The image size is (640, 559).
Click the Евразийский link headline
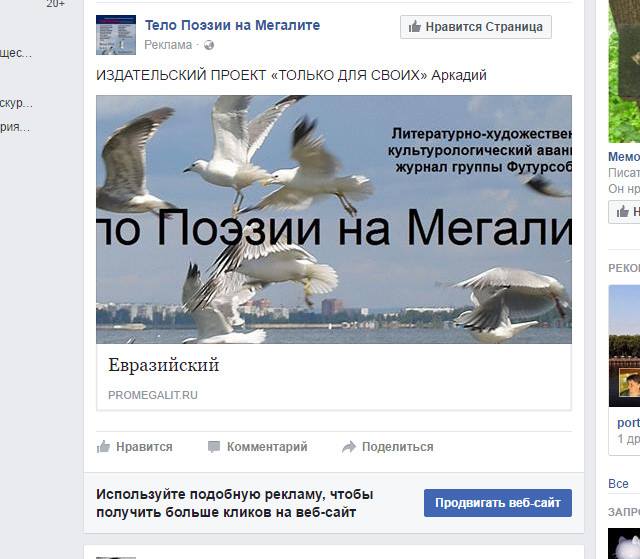164,365
